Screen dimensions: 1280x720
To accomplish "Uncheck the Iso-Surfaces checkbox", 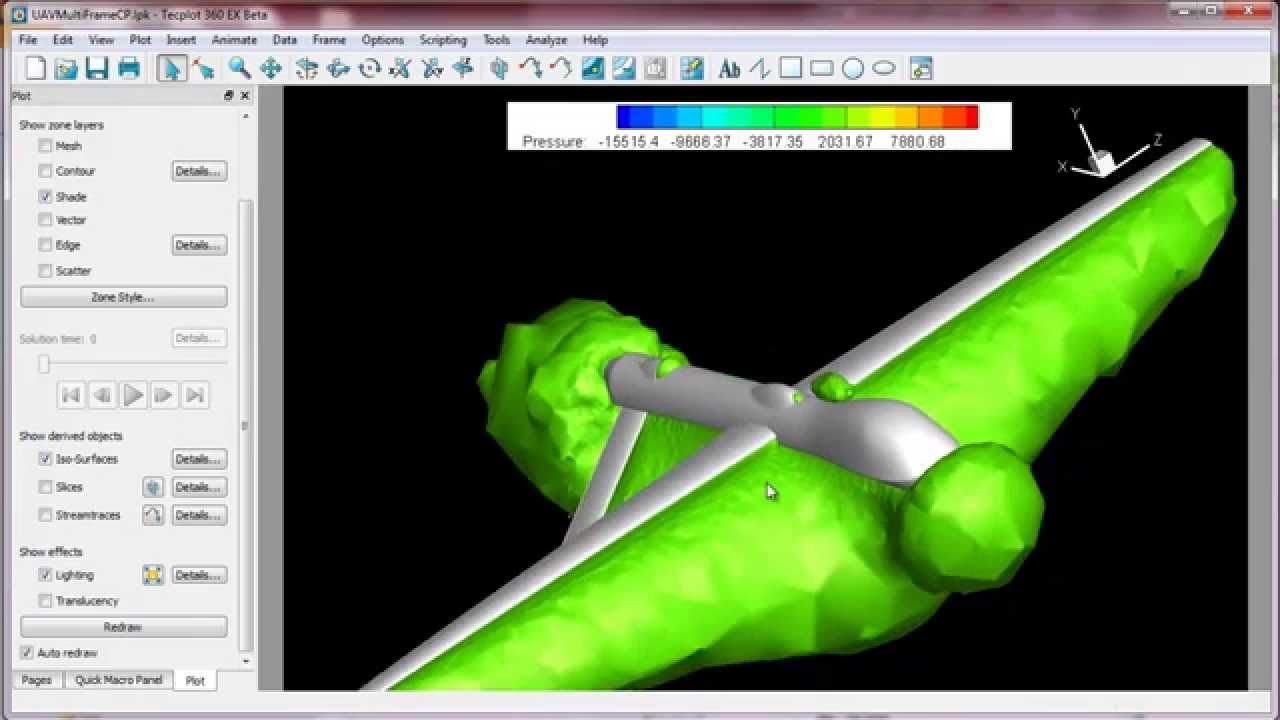I will tap(45, 459).
